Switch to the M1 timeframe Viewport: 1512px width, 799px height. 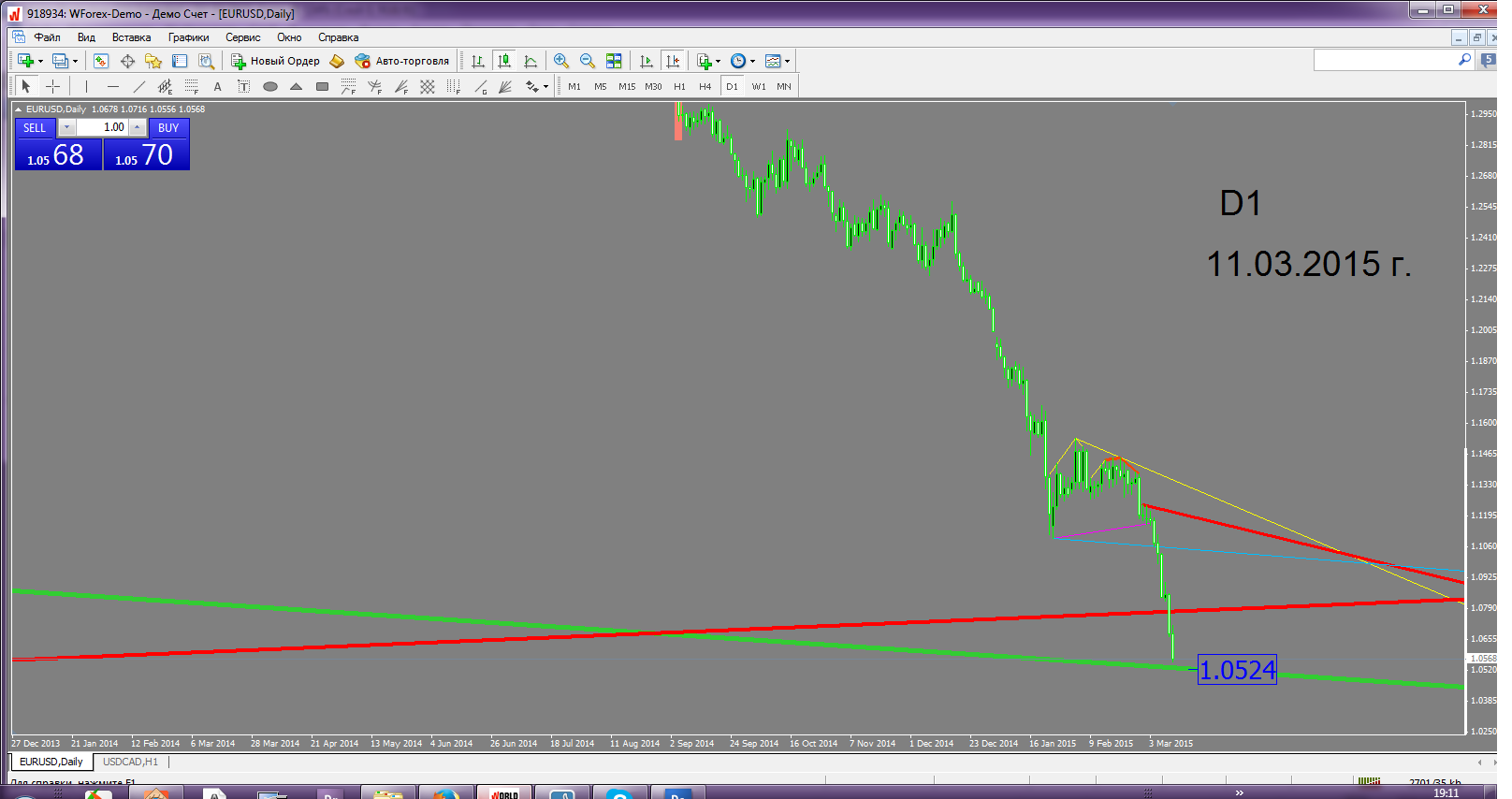[574, 86]
